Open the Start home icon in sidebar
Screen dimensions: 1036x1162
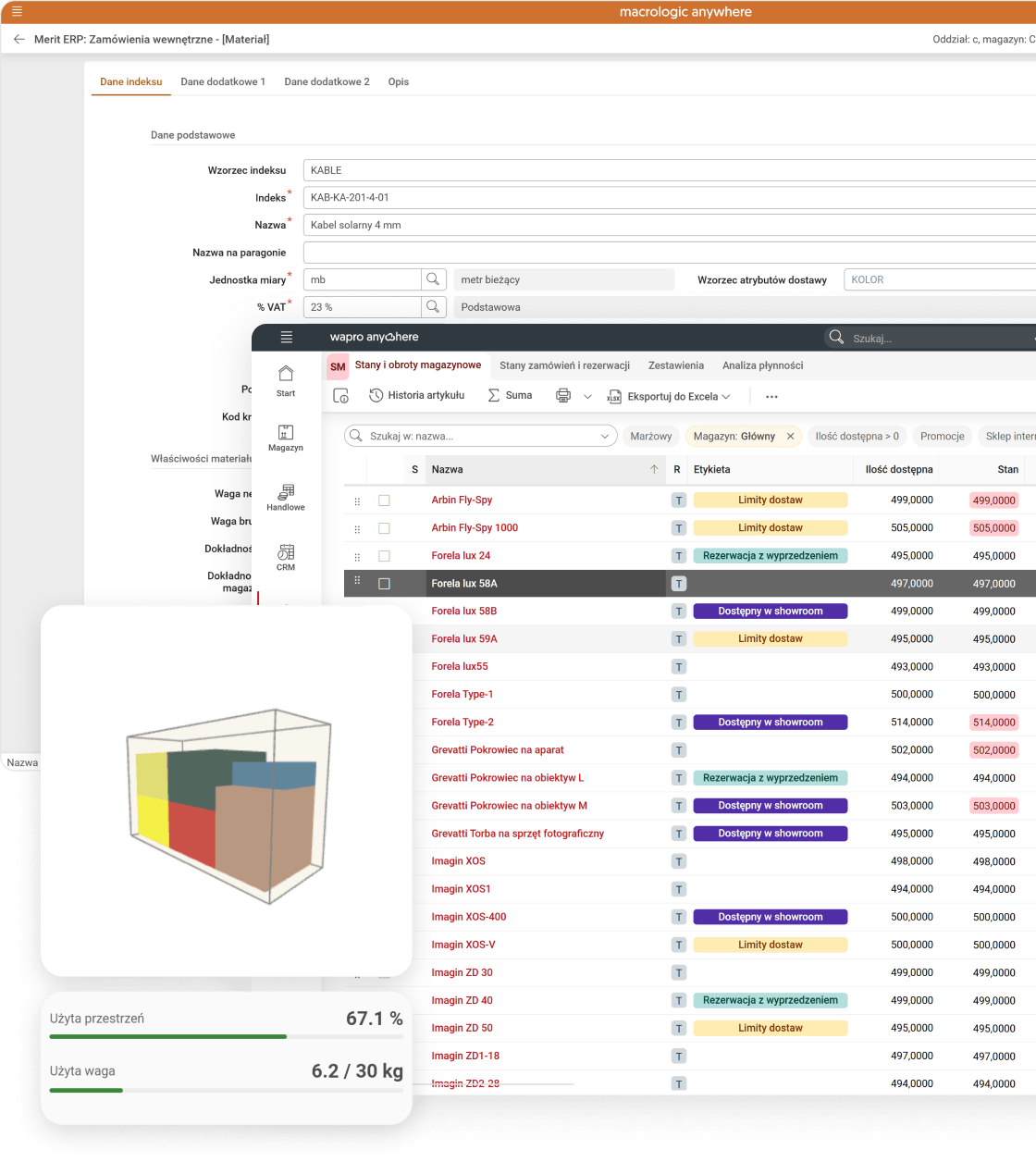point(286,379)
